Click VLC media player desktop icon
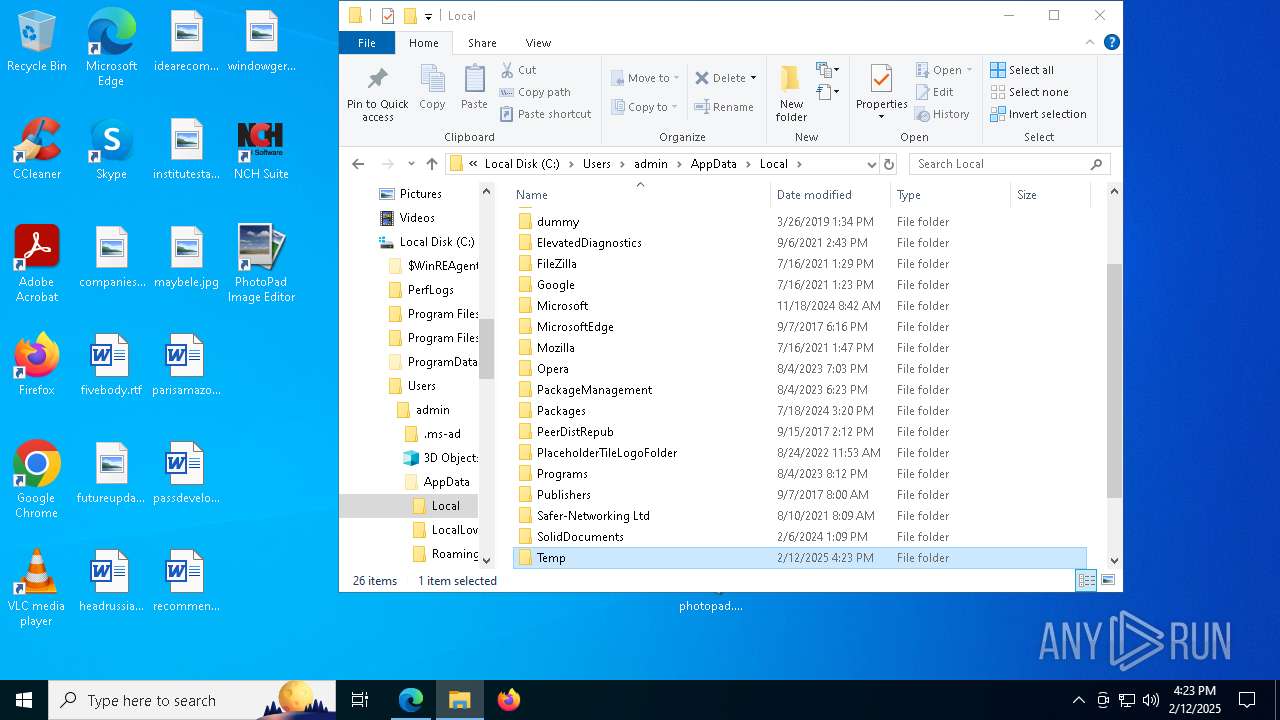 click(36, 588)
